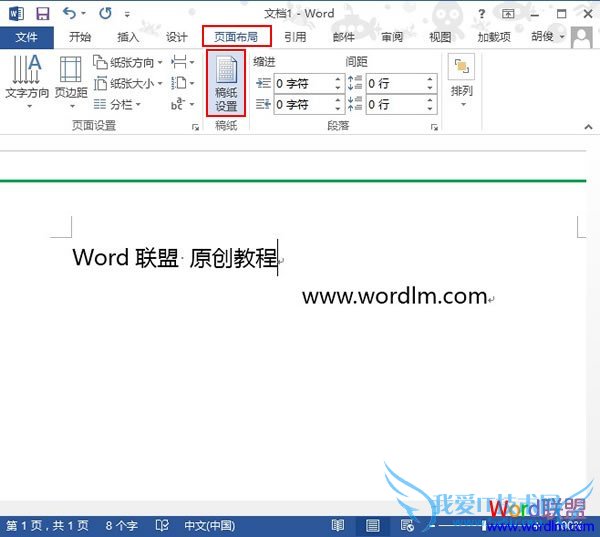Click the proofing check icon in status bar
The width and height of the screenshot is (600, 537).
pyautogui.click(x=160, y=526)
